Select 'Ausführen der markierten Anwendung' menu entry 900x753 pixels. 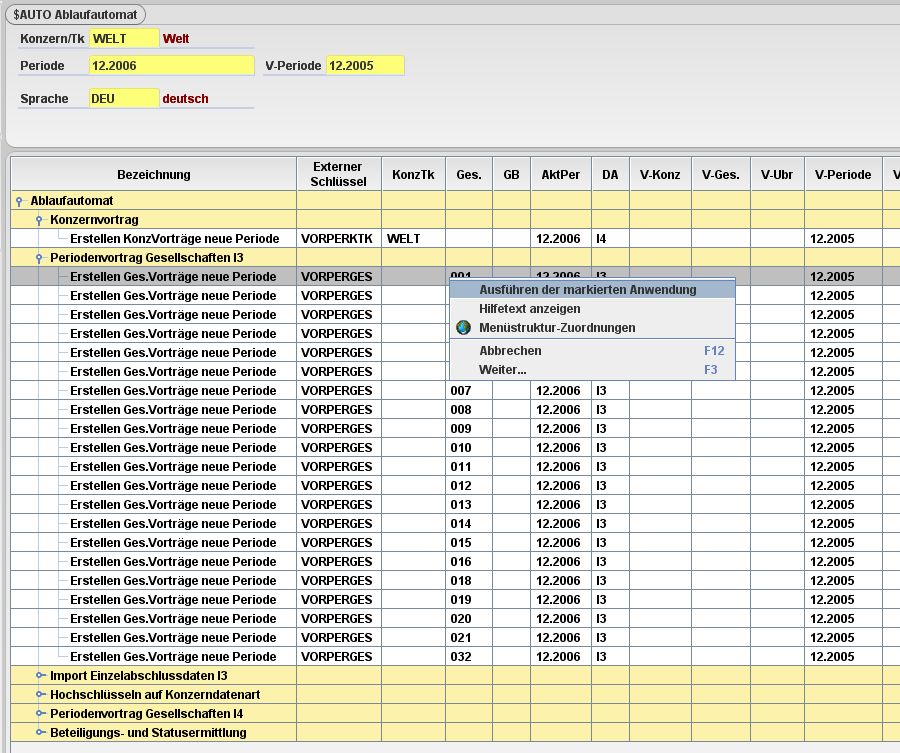tap(587, 290)
